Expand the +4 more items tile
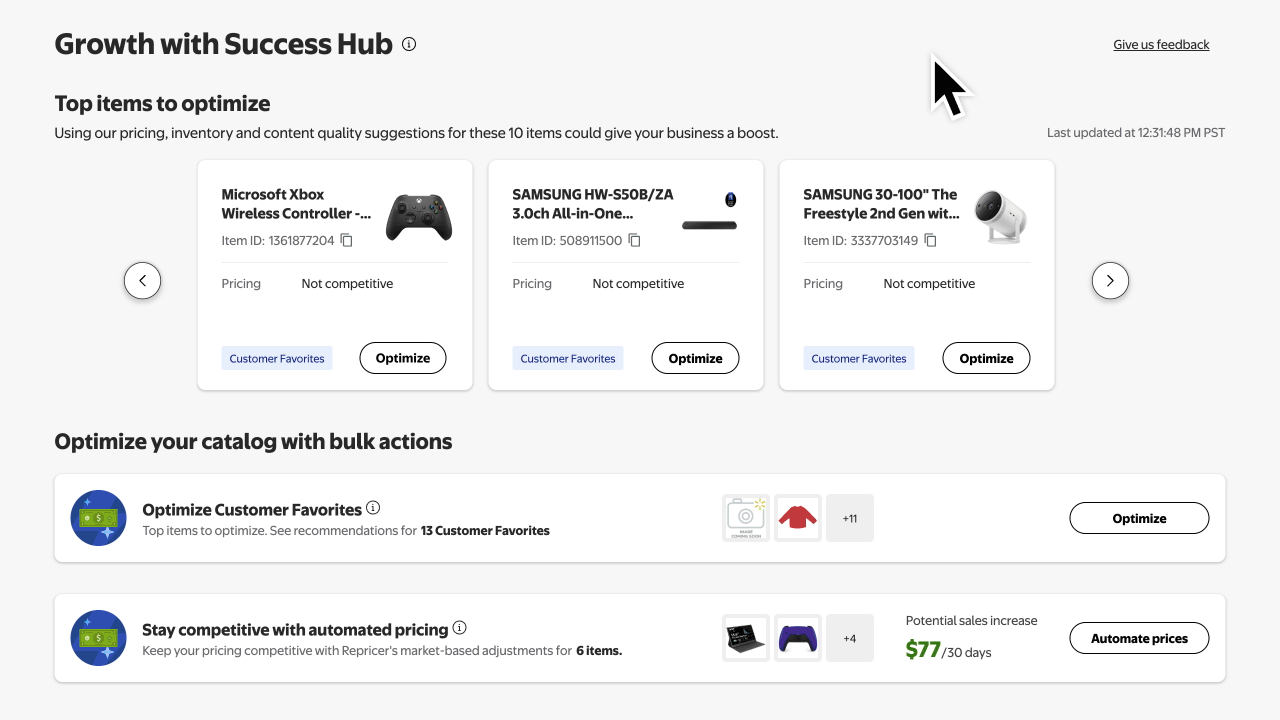 coord(850,638)
